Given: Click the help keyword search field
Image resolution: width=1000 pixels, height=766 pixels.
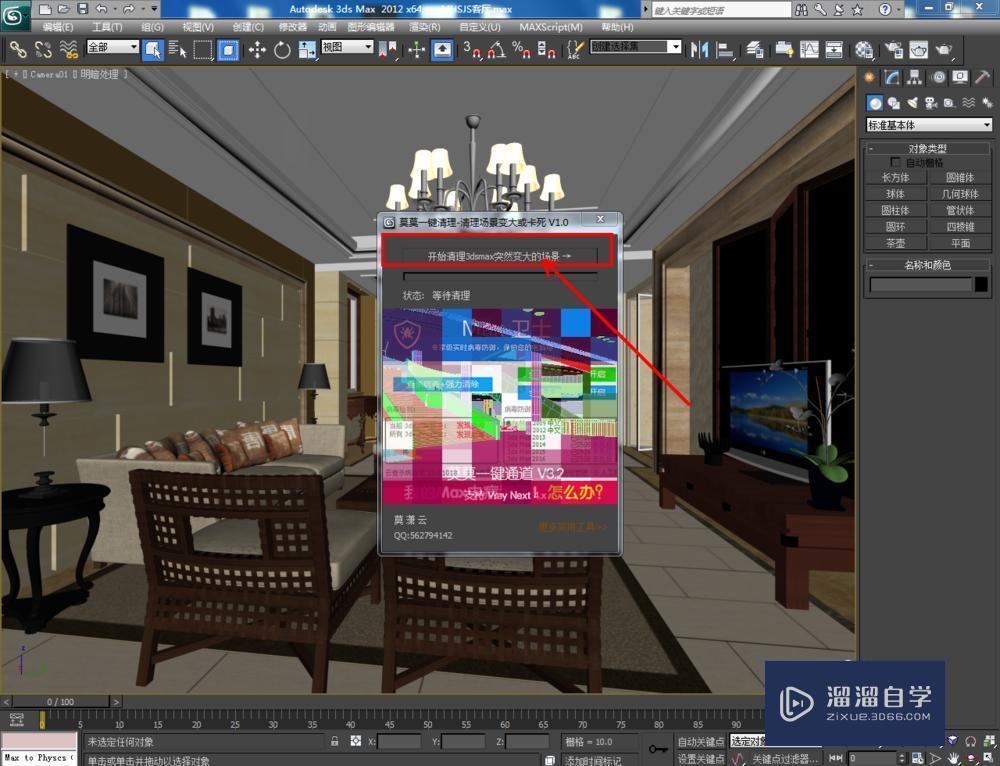Looking at the screenshot, I should tap(721, 10).
